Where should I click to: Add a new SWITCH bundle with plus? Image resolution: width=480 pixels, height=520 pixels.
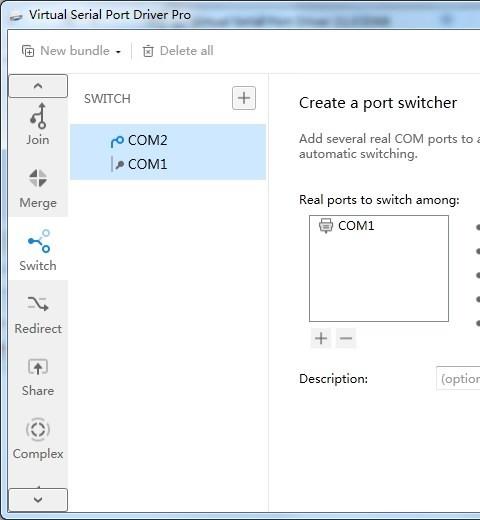coord(244,98)
